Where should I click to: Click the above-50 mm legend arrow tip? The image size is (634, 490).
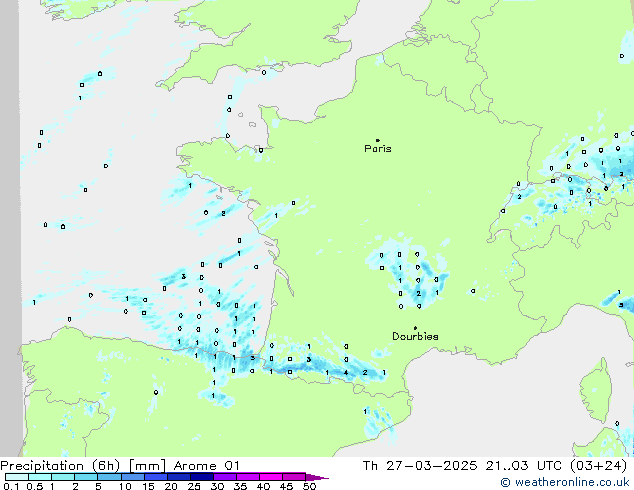[x=317, y=477]
